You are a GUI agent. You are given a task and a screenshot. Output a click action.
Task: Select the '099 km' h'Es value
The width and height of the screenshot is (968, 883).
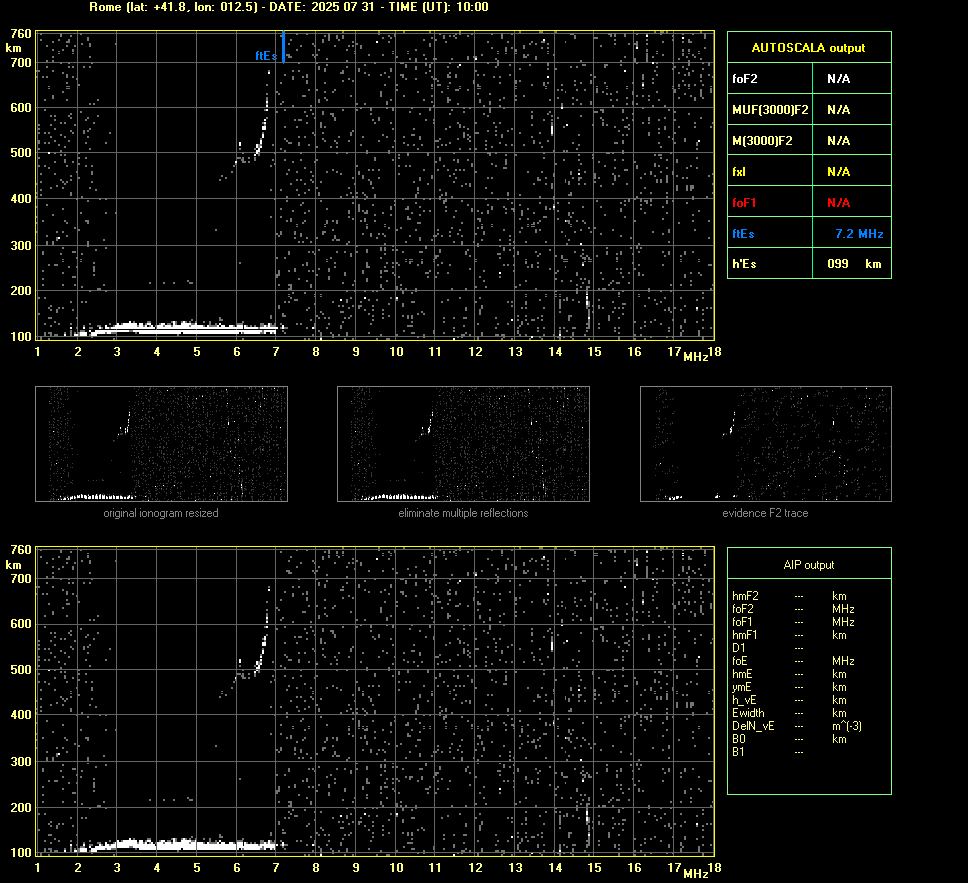coord(854,264)
